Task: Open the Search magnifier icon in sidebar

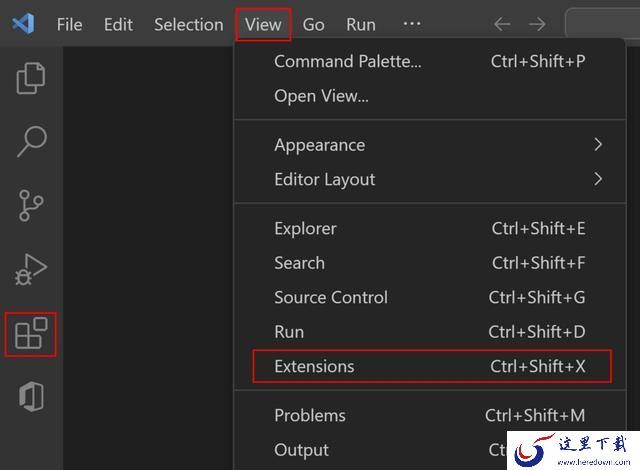Action: pos(32,141)
